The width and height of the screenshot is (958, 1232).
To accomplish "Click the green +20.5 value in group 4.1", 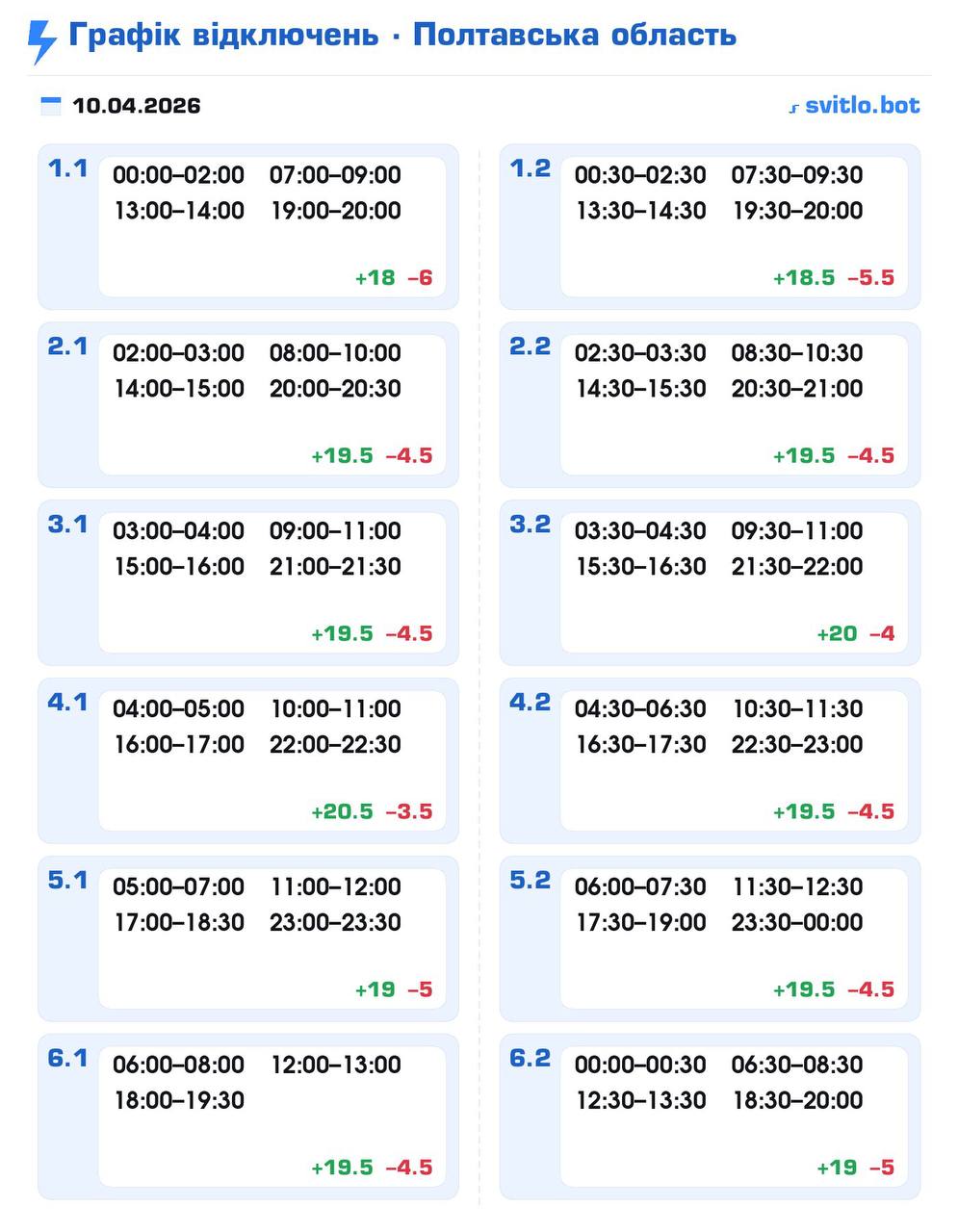I will (342, 812).
